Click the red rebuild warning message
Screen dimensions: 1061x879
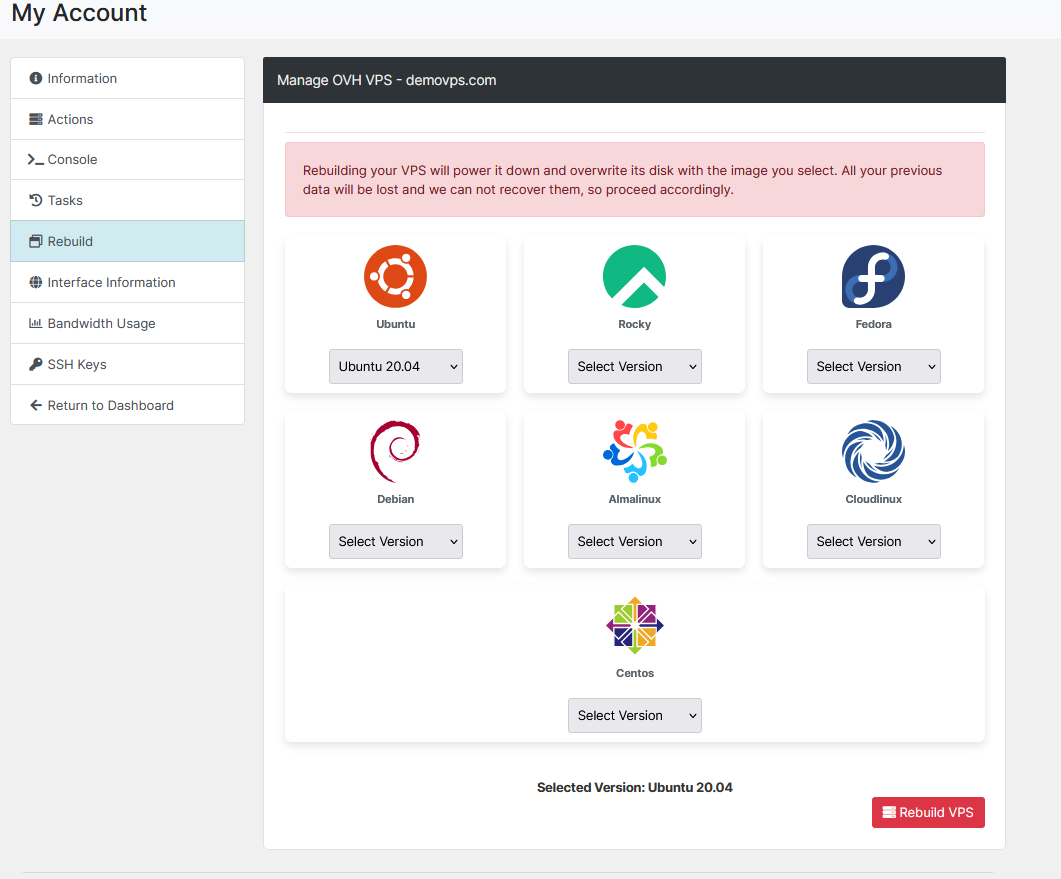(x=634, y=179)
